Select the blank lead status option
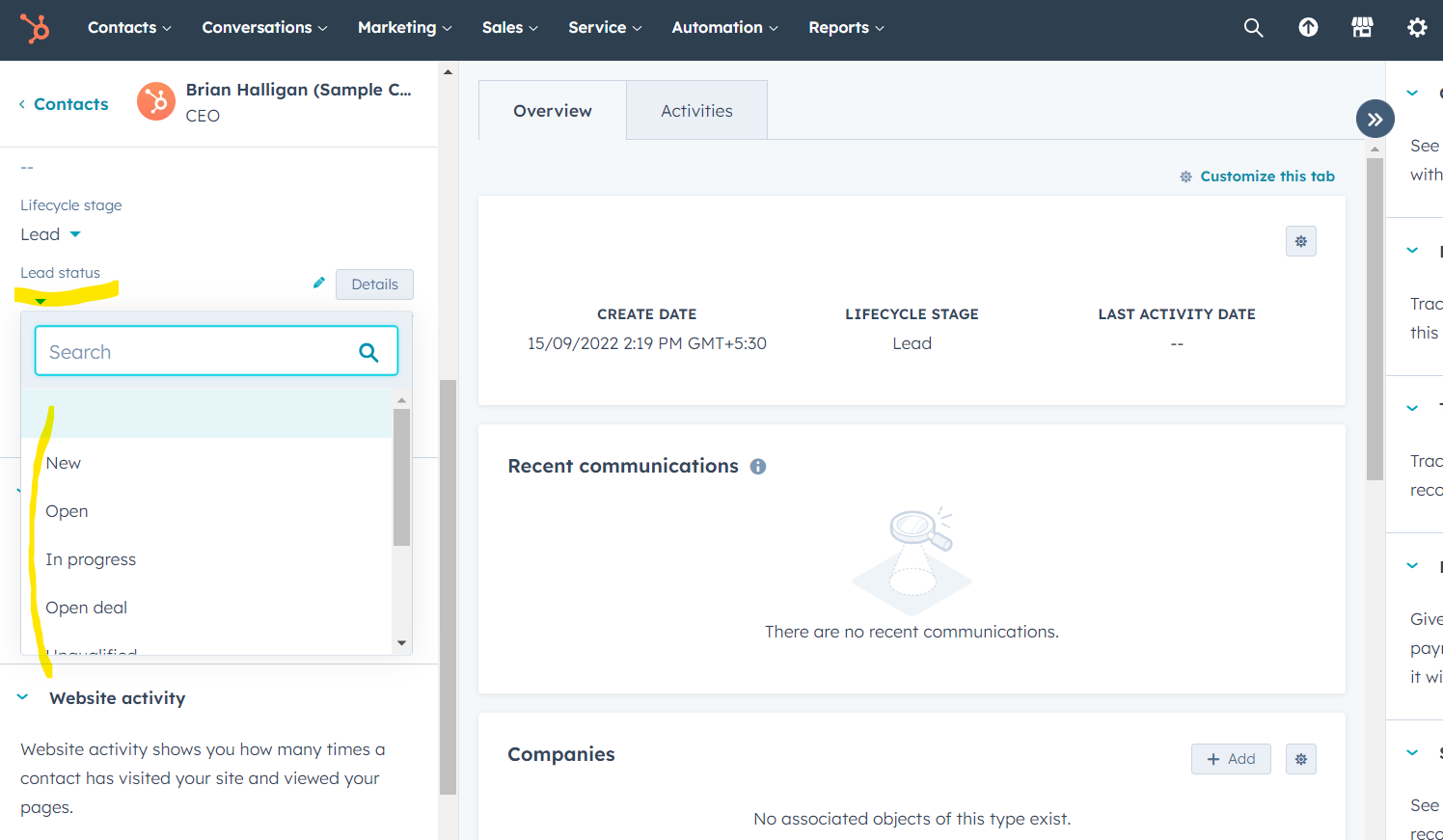The width and height of the screenshot is (1443, 840). pos(206,414)
